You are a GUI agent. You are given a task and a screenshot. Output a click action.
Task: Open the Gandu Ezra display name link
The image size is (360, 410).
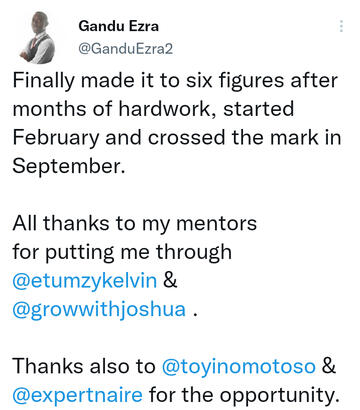tap(118, 26)
